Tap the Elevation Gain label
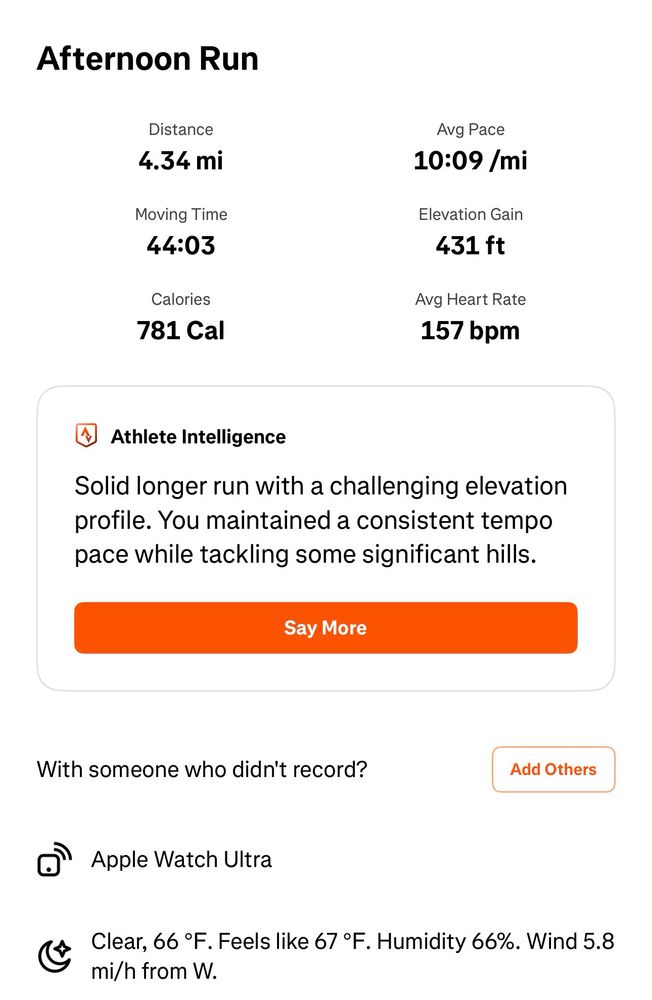The height and width of the screenshot is (1000, 652). coord(470,214)
